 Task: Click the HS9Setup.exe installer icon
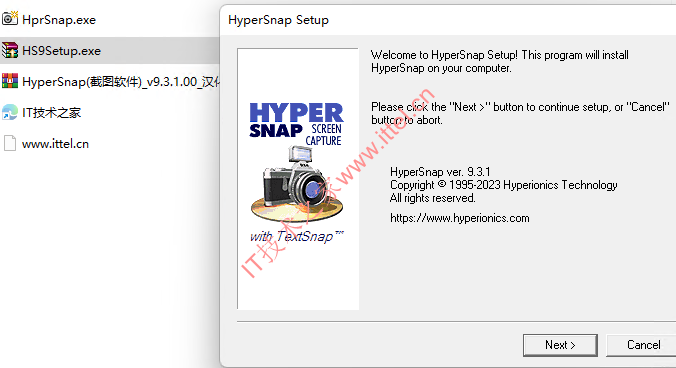(x=10, y=50)
